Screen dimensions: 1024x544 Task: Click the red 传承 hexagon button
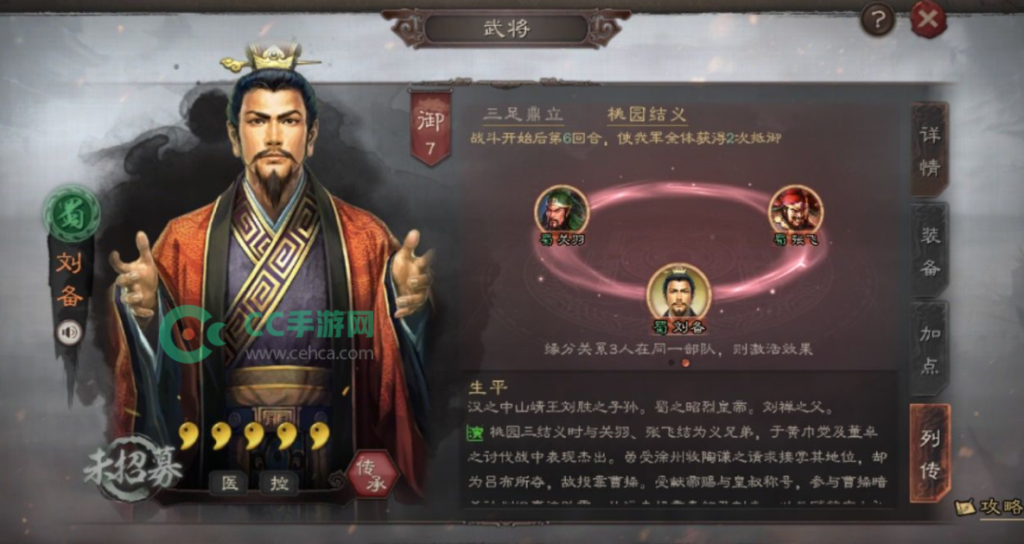click(x=372, y=473)
